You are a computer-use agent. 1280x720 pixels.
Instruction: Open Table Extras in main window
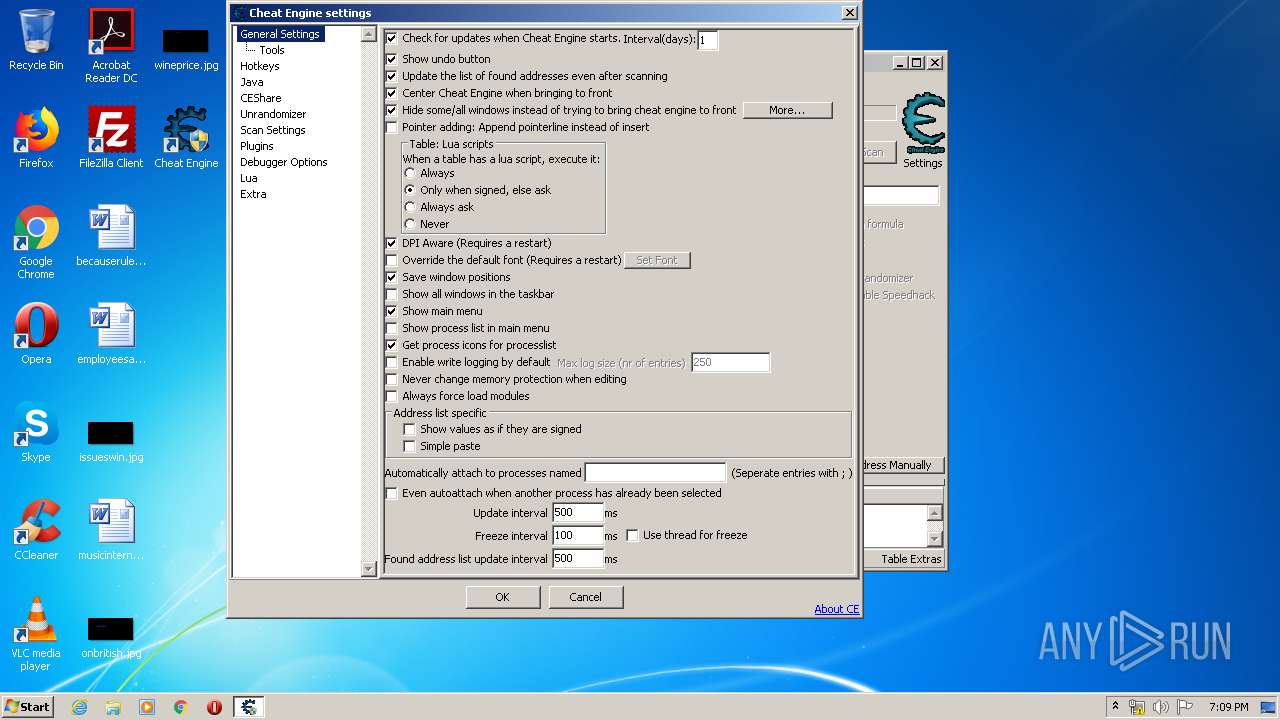[x=911, y=559]
